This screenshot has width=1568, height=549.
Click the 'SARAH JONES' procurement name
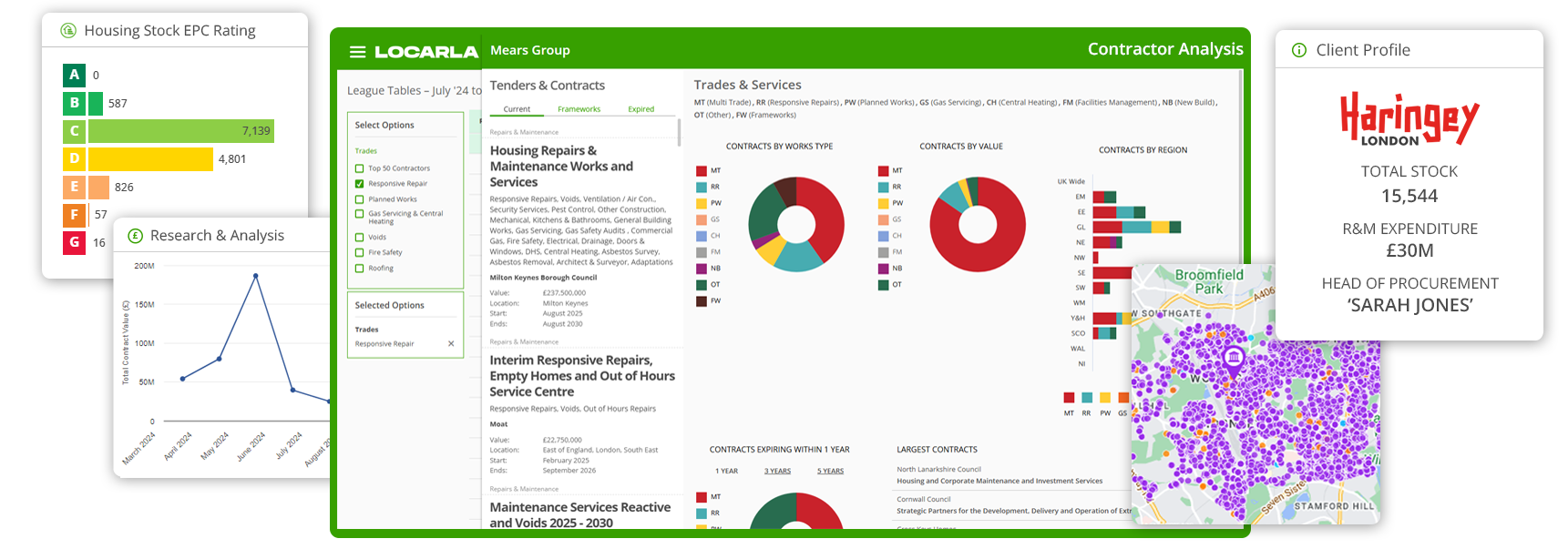click(x=1409, y=306)
